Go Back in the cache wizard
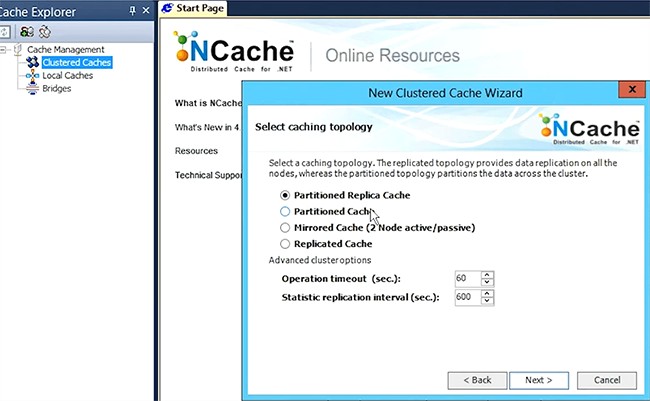This screenshot has height=401, width=650. 477,380
